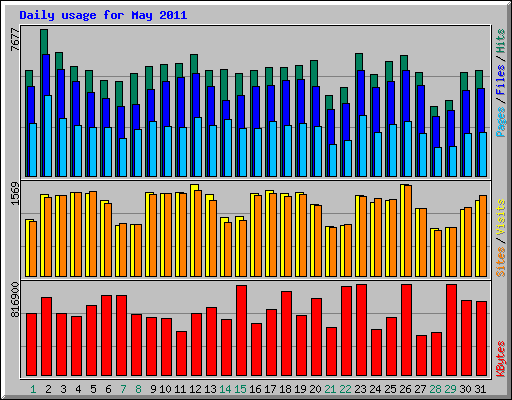Click the red KBytes bar for day 27
The width and height of the screenshot is (512, 400).
coord(421,355)
